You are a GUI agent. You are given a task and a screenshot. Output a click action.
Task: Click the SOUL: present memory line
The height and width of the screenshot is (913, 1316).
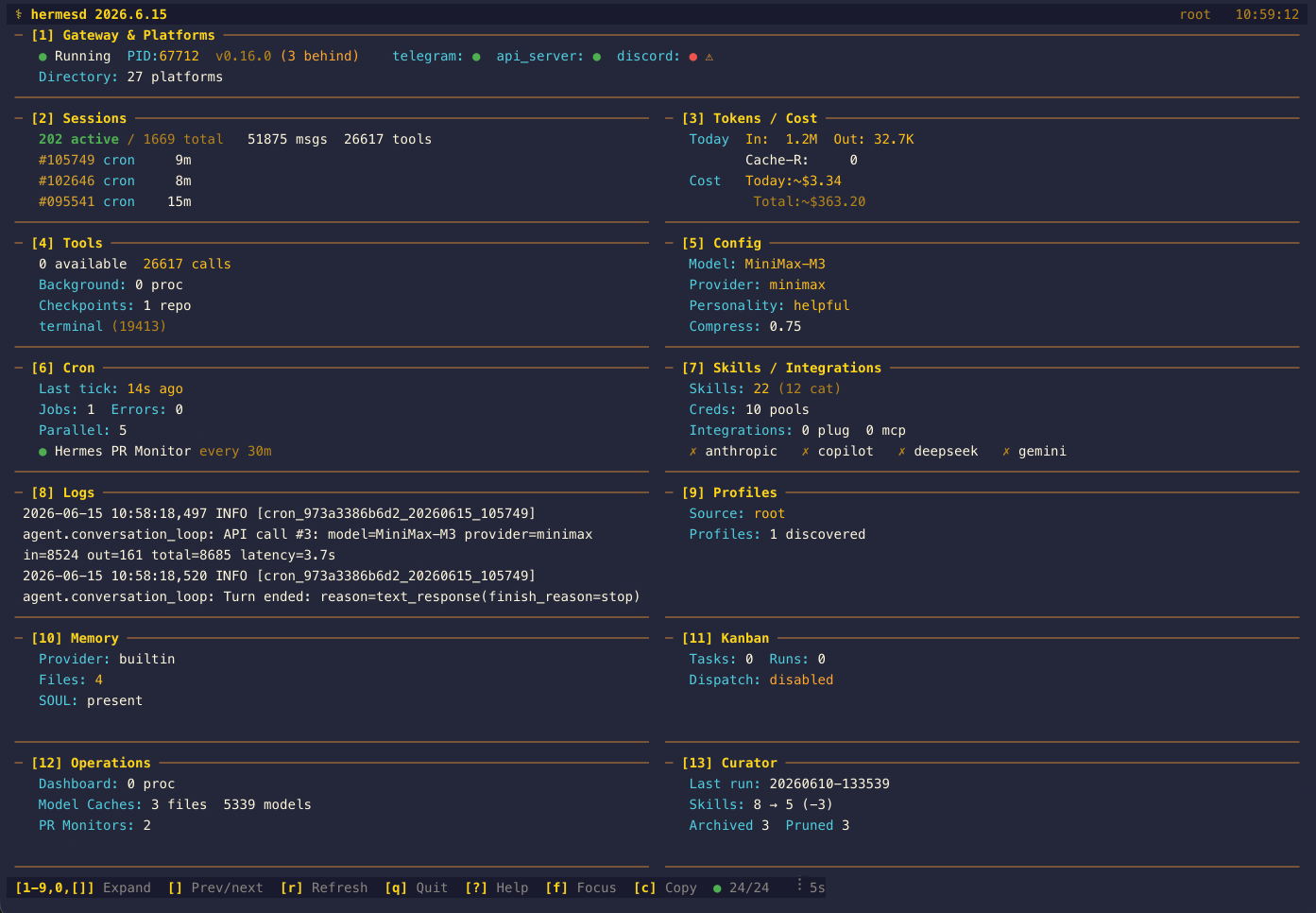(91, 700)
